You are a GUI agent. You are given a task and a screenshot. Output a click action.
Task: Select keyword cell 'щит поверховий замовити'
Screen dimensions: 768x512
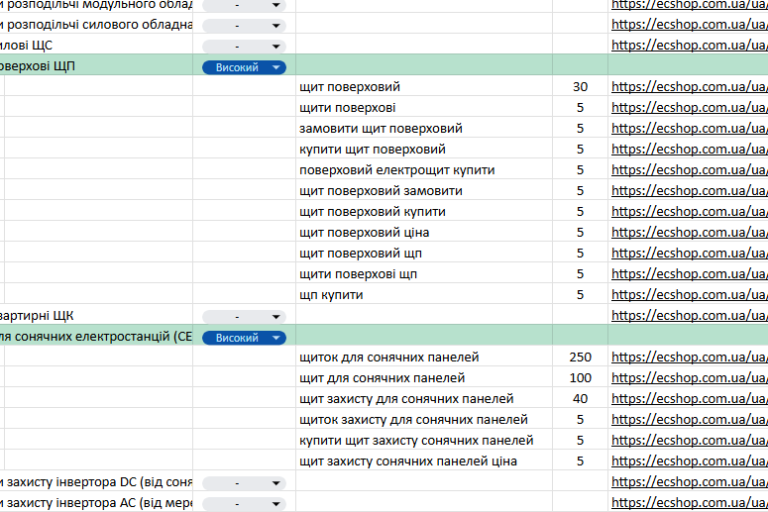coord(424,191)
